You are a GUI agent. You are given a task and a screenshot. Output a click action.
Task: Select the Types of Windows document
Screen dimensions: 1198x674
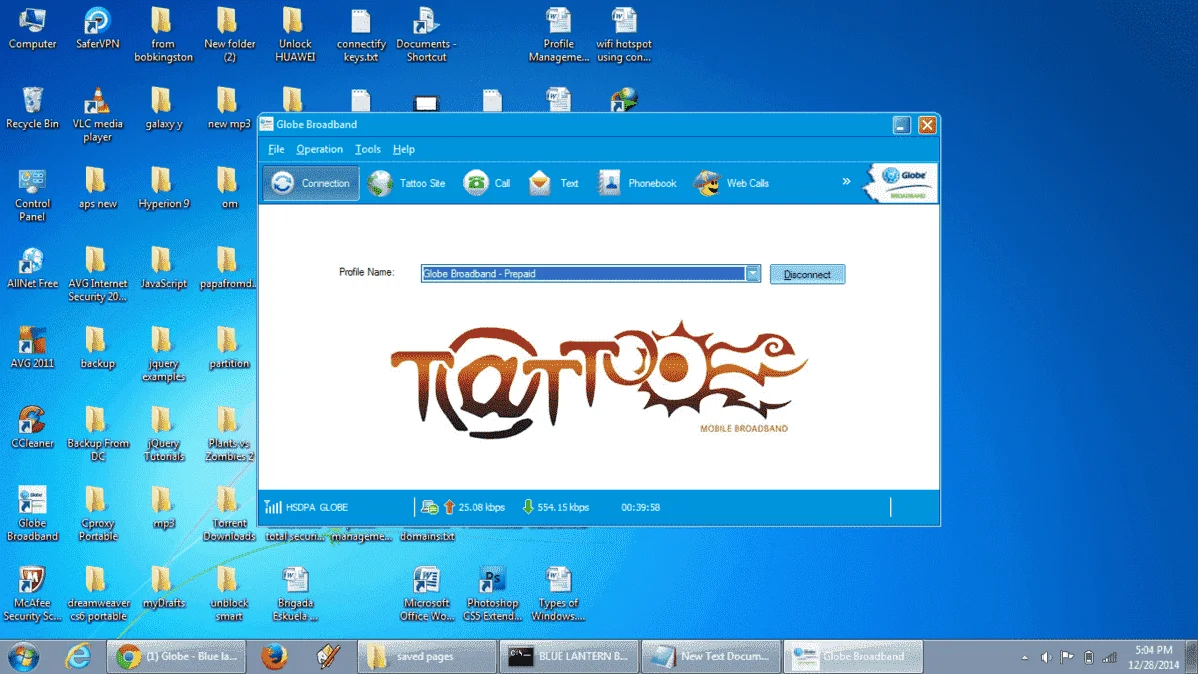559,593
